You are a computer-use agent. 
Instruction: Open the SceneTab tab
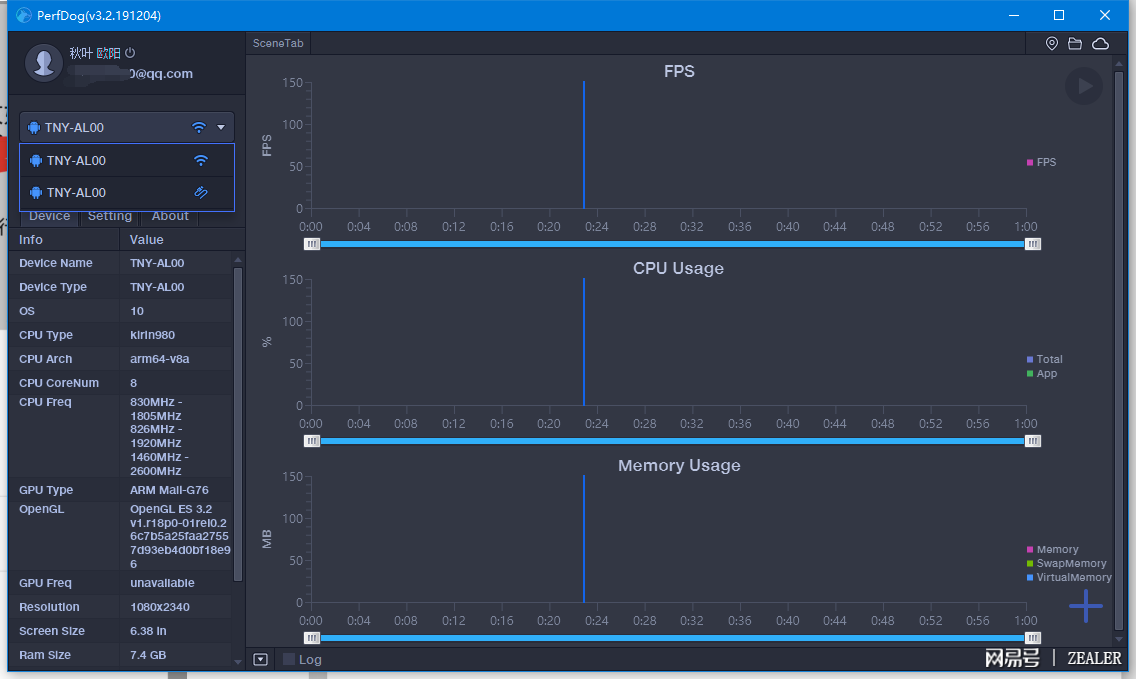pyautogui.click(x=278, y=43)
